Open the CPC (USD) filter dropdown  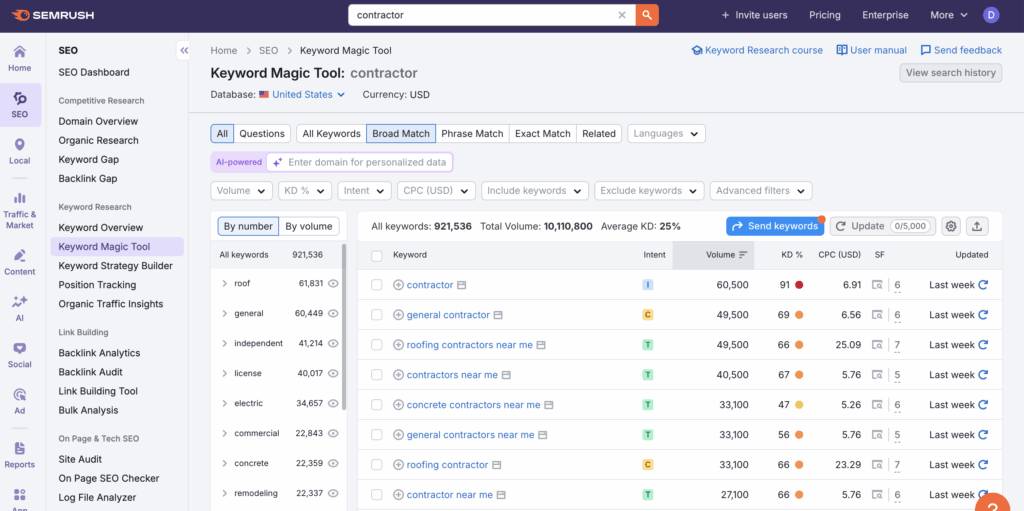coord(436,191)
